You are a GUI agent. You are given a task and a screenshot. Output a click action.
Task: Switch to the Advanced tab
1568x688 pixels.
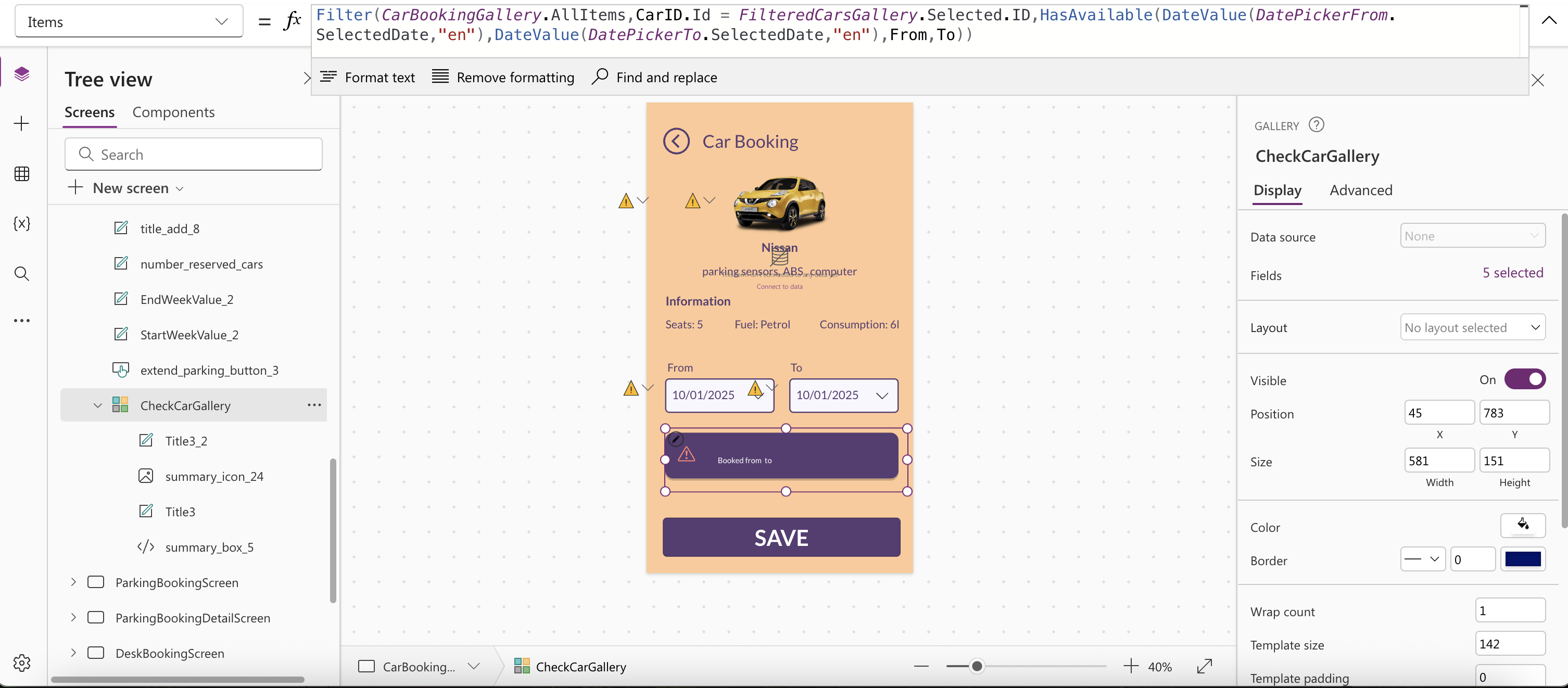click(1360, 190)
